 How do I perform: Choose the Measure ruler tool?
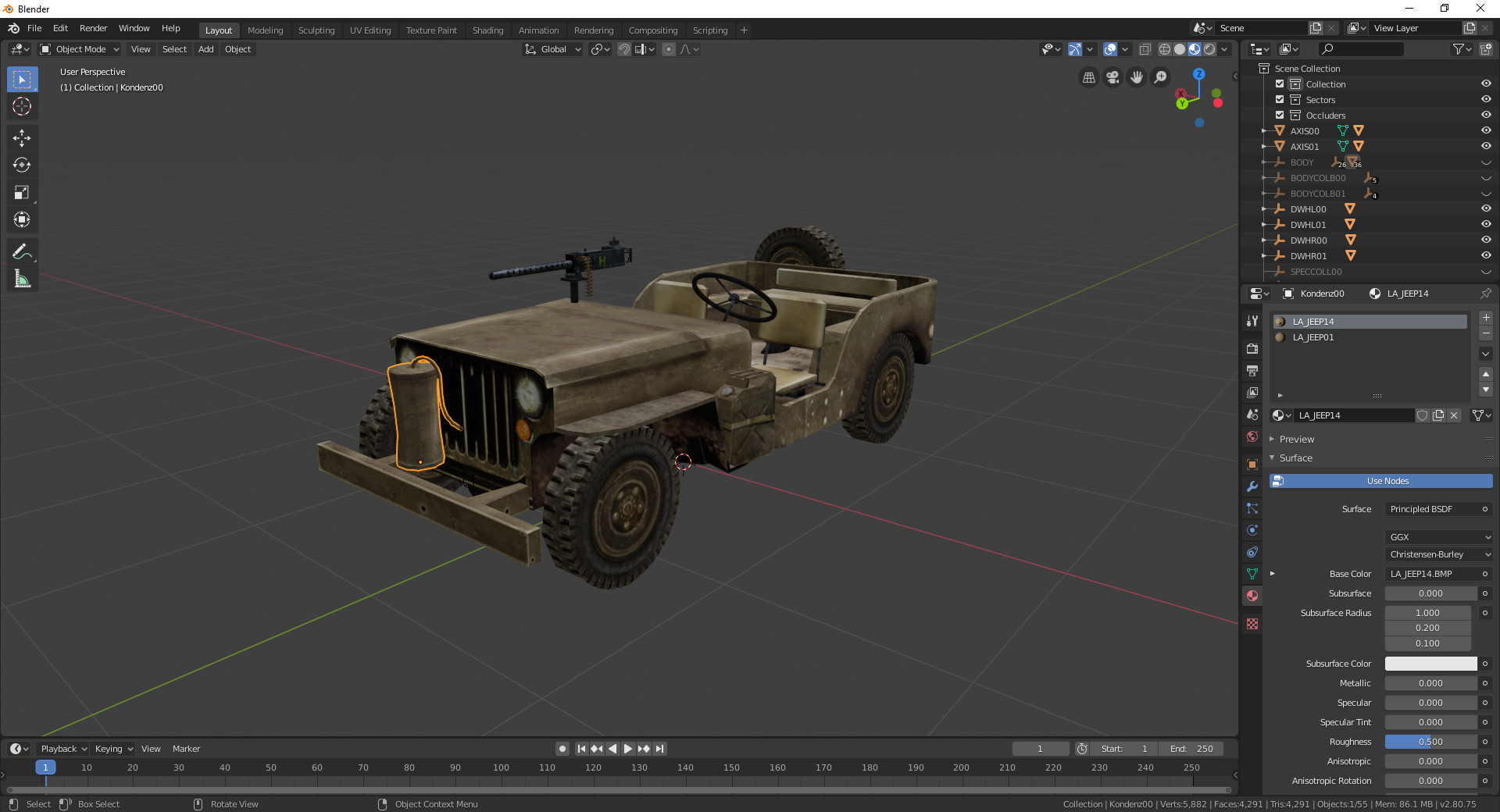click(22, 279)
